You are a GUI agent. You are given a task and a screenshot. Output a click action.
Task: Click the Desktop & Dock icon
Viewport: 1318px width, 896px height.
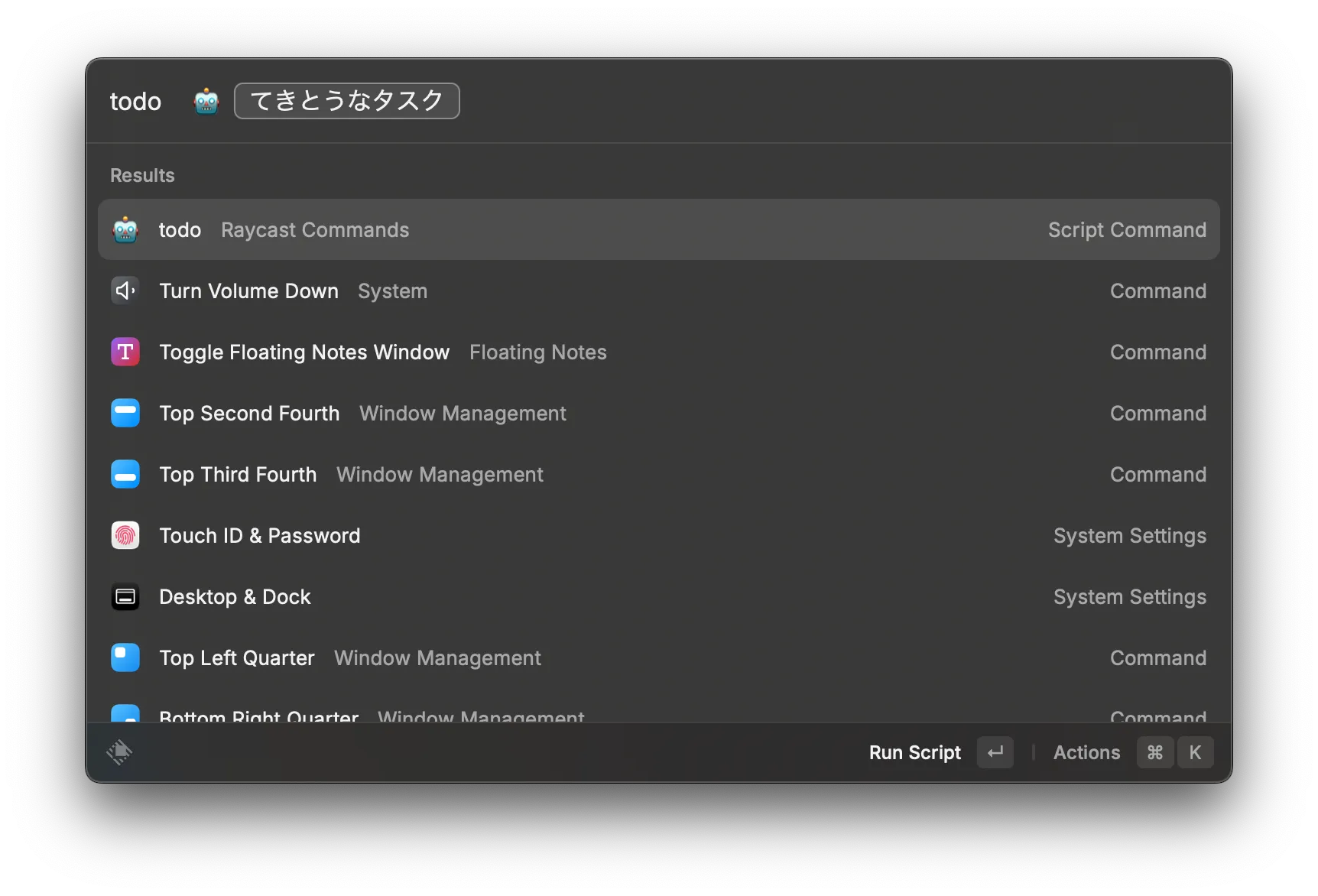pos(125,596)
